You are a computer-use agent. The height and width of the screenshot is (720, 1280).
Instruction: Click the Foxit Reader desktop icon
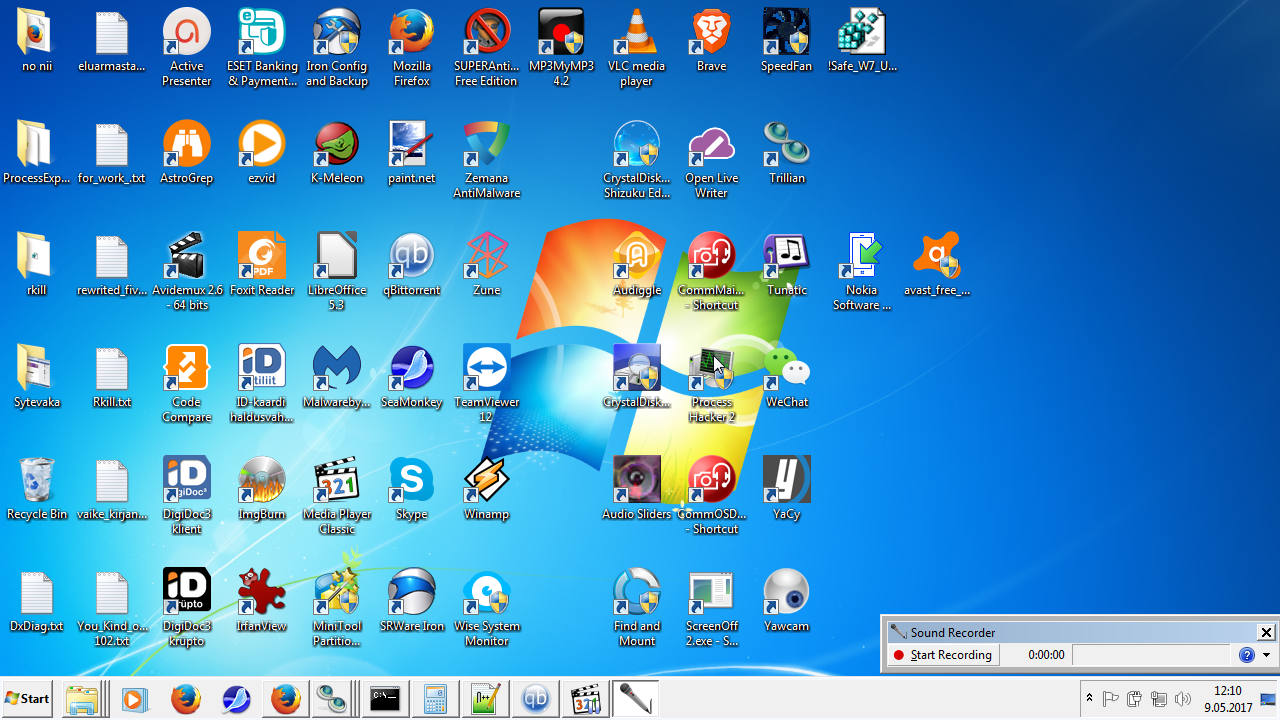tap(262, 265)
